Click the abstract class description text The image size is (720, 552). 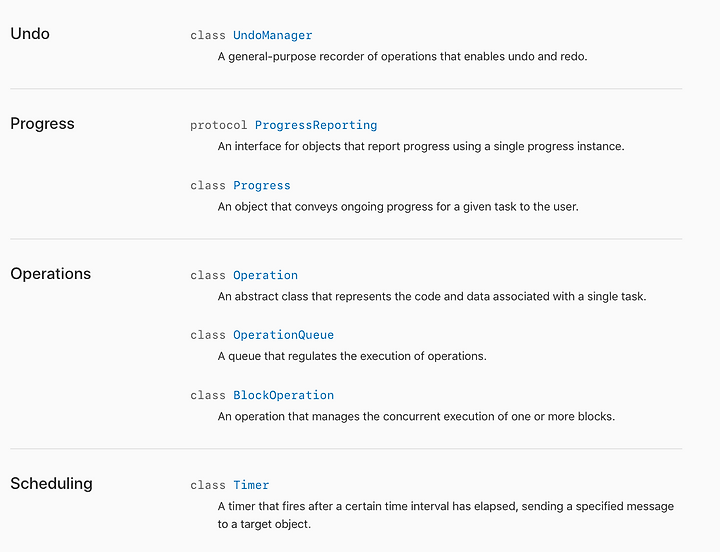pyautogui.click(x=432, y=297)
